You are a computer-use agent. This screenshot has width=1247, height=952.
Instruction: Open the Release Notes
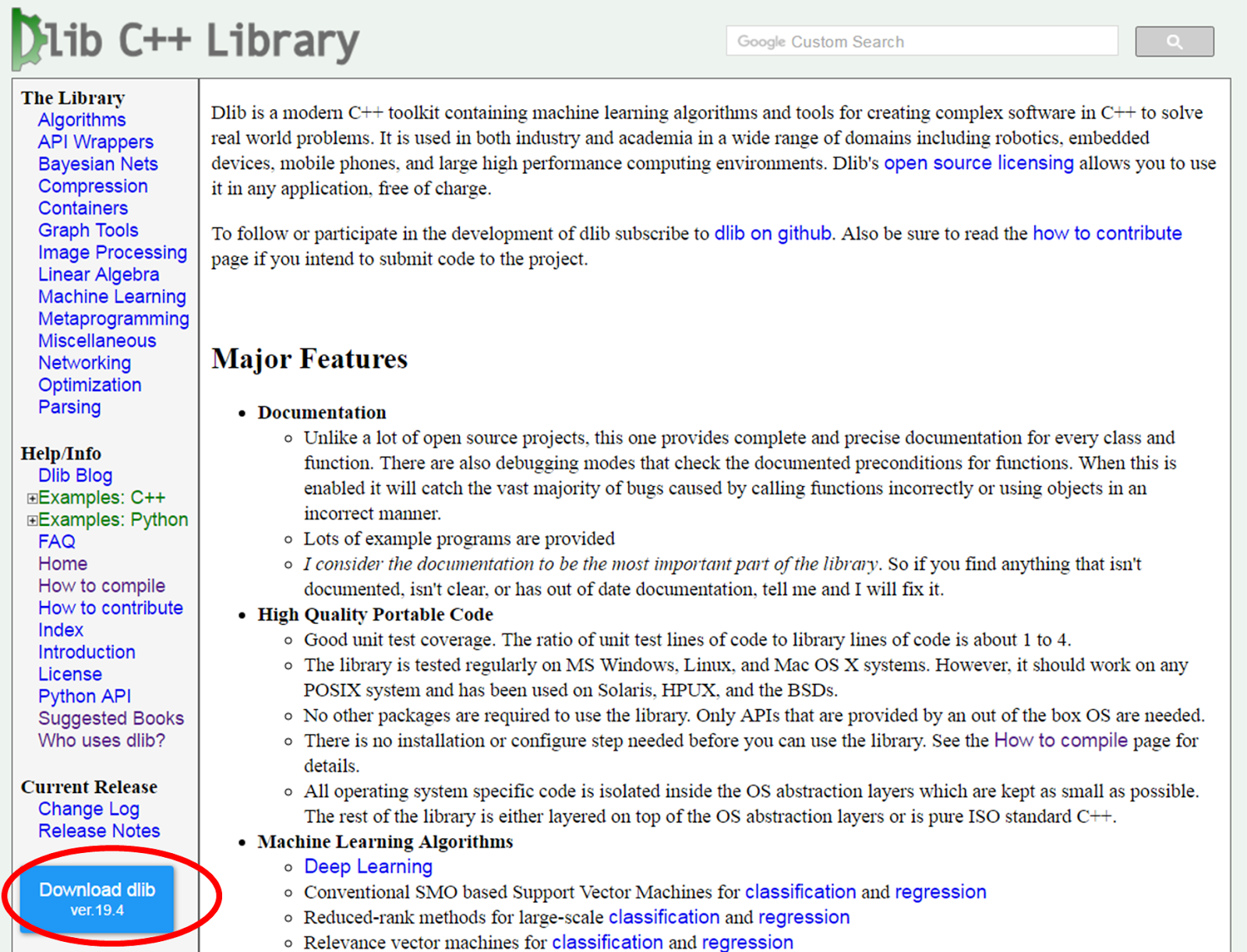(x=99, y=830)
